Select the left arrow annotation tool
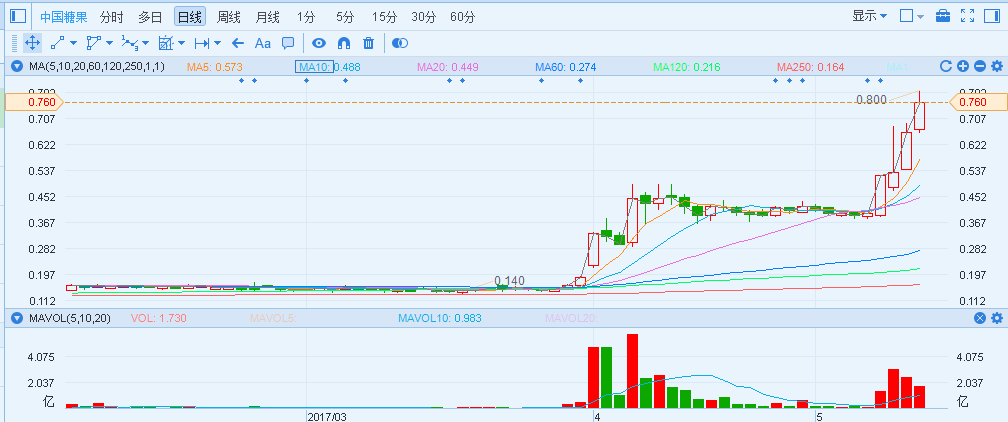The image size is (1008, 422). click(238, 43)
